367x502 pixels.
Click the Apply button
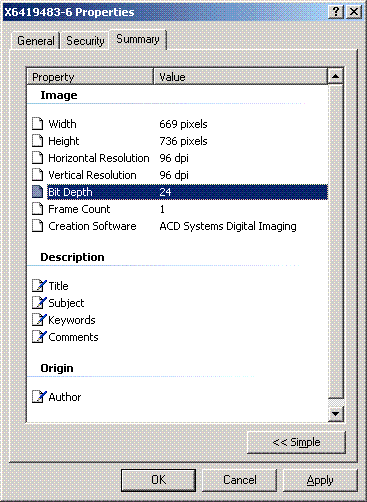click(x=320, y=480)
